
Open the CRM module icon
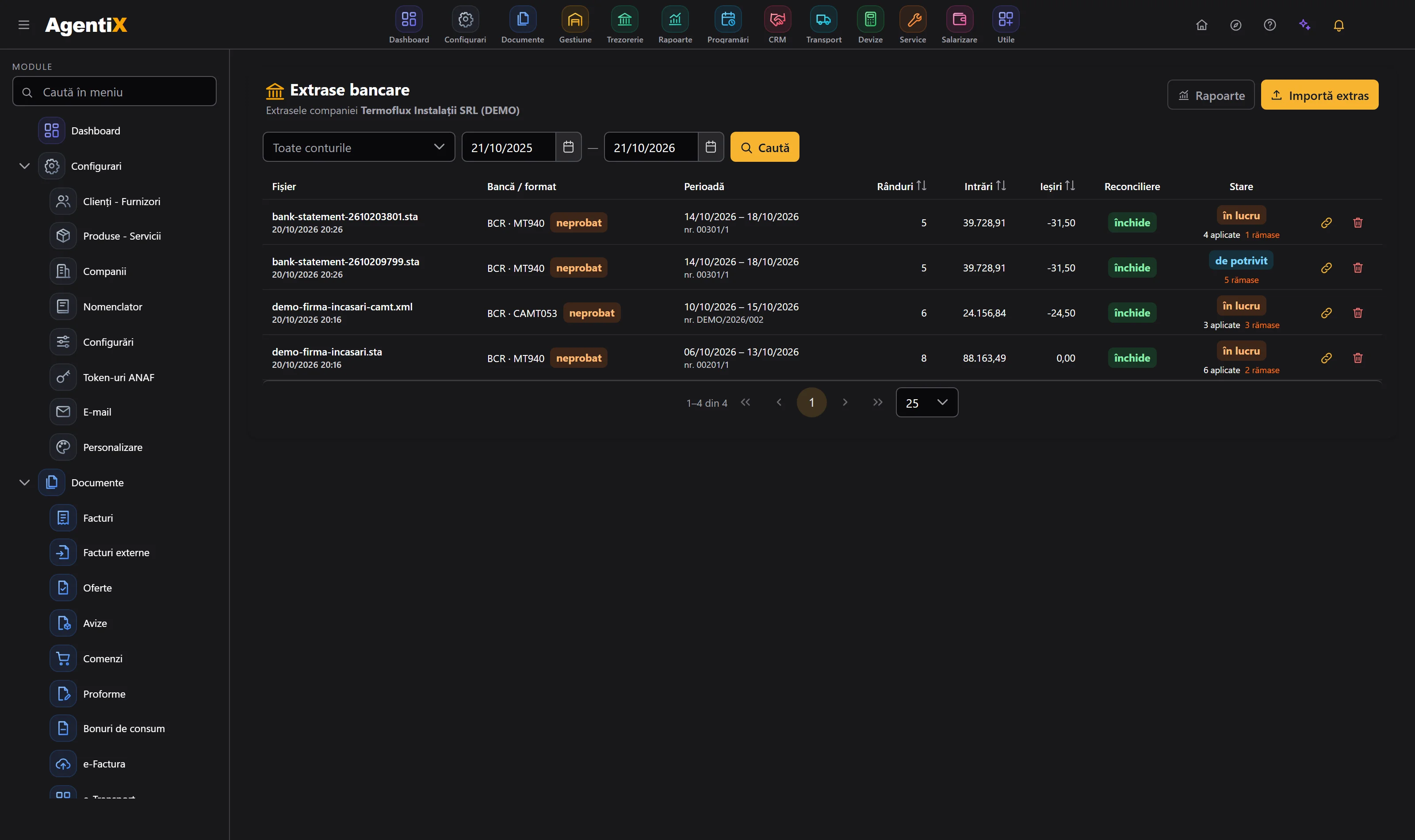777,19
